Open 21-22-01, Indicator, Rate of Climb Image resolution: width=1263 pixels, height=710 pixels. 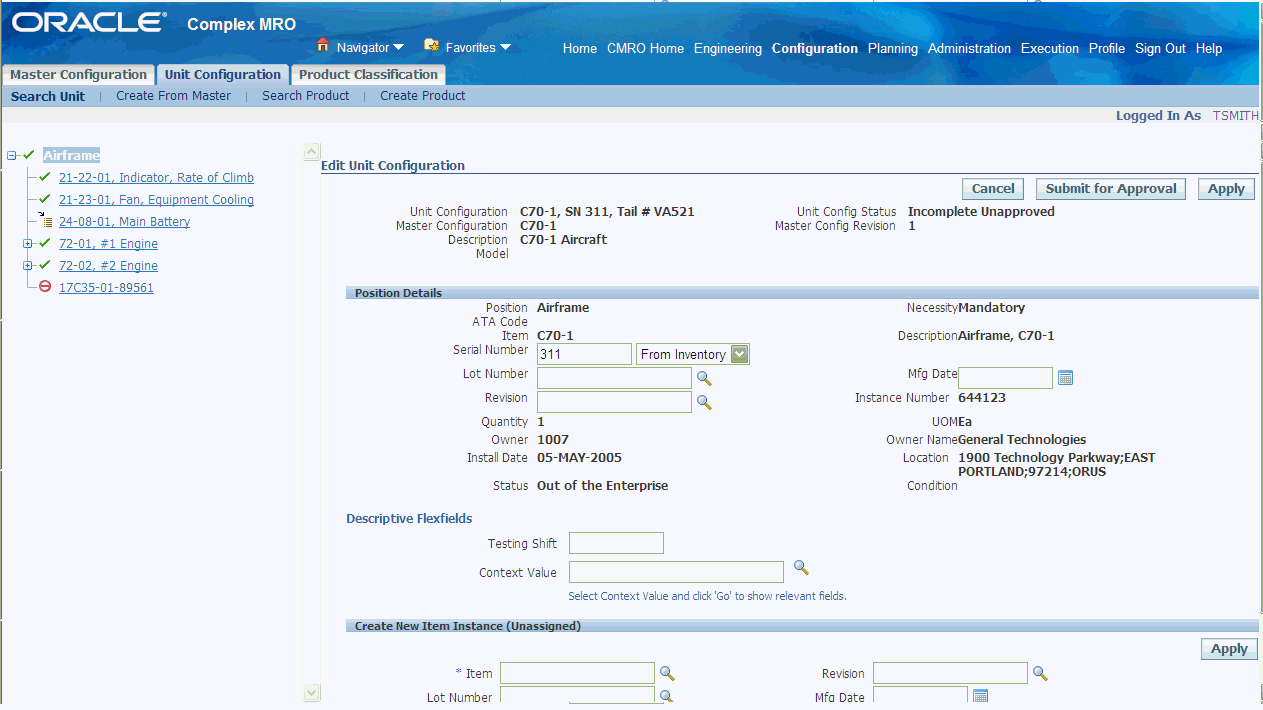156,177
